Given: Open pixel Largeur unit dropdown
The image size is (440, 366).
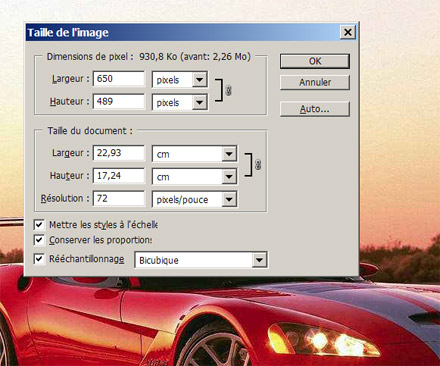Looking at the screenshot, I should pos(200,80).
